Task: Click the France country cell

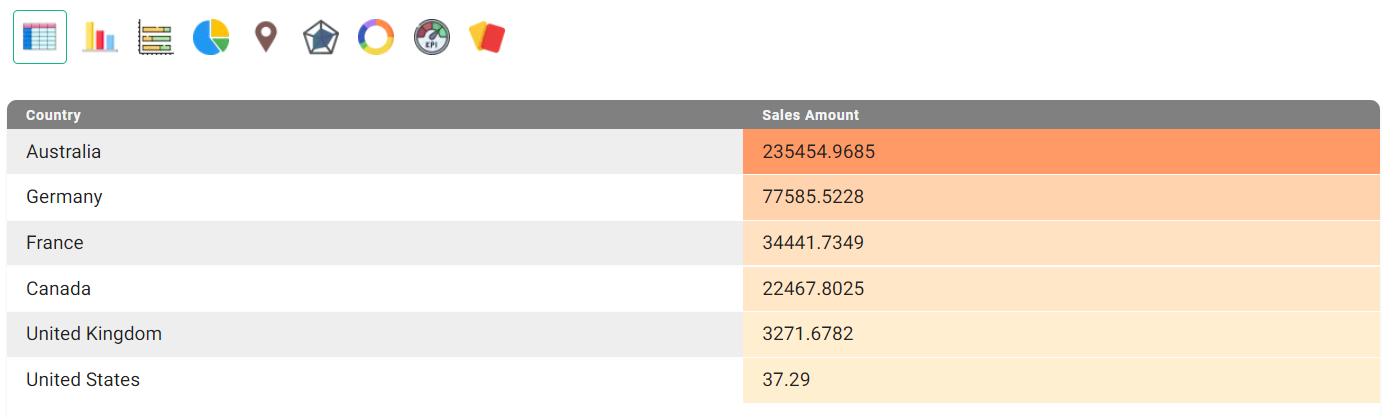Action: tap(375, 243)
